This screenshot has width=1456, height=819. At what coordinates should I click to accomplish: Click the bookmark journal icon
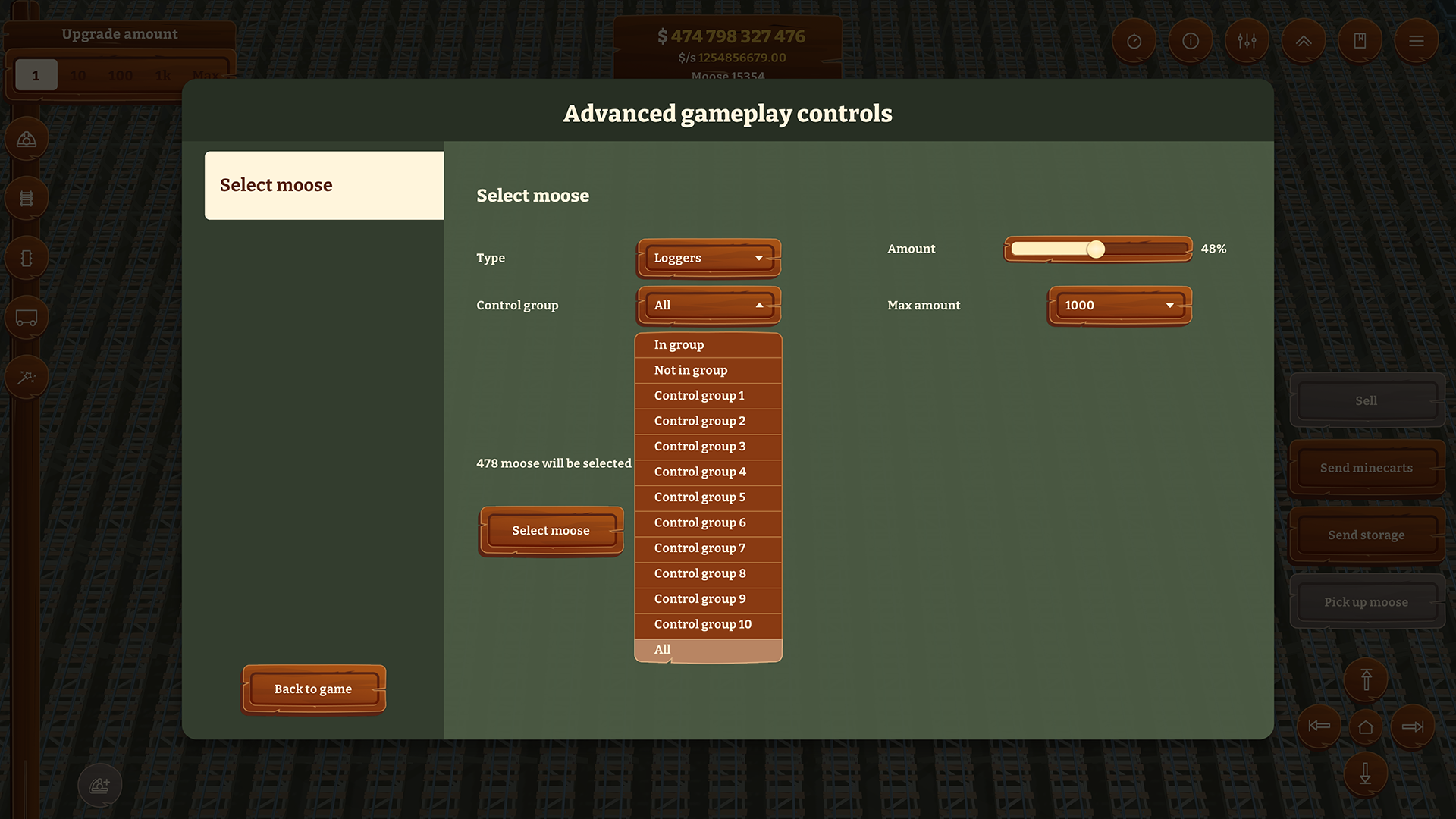(1360, 41)
